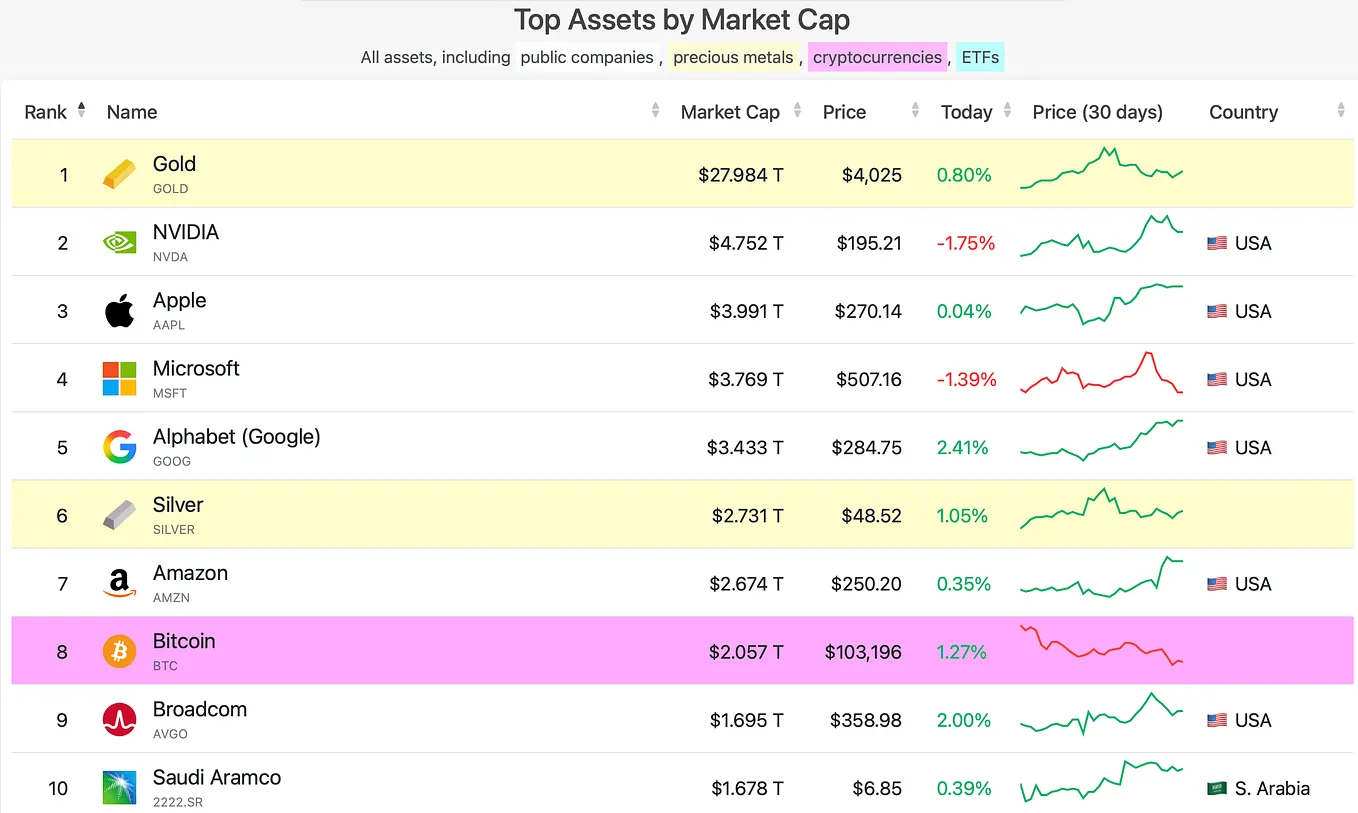Click the USA flag in Alphabet row
The height and width of the screenshot is (813, 1358).
(1217, 447)
